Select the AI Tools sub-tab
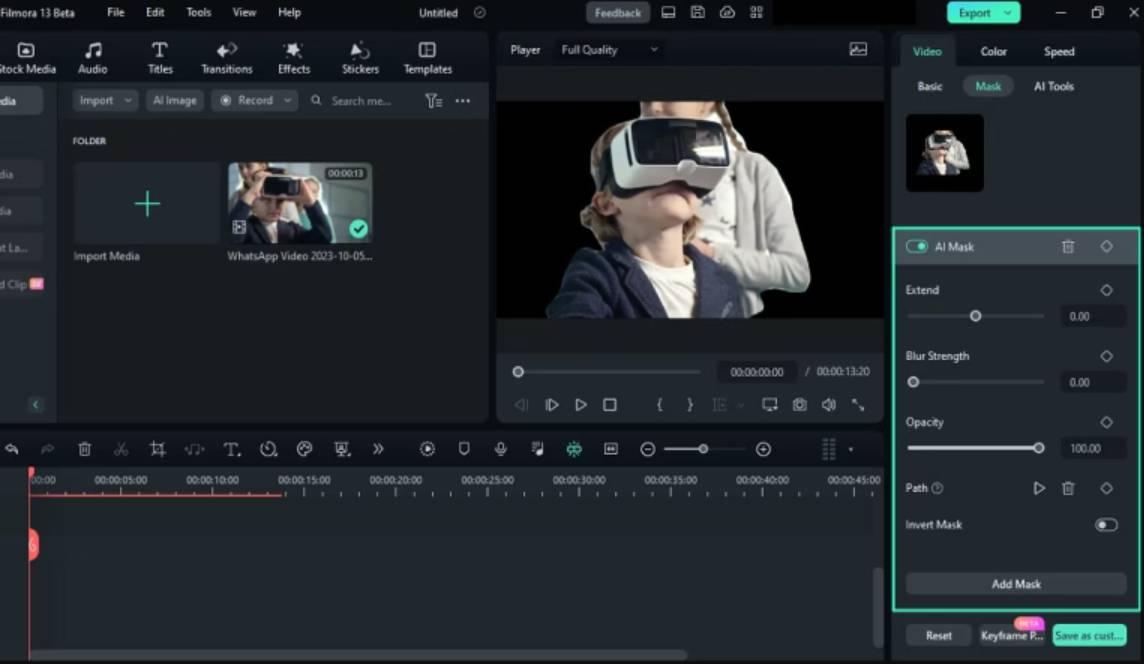This screenshot has height=664, width=1144. tap(1054, 86)
